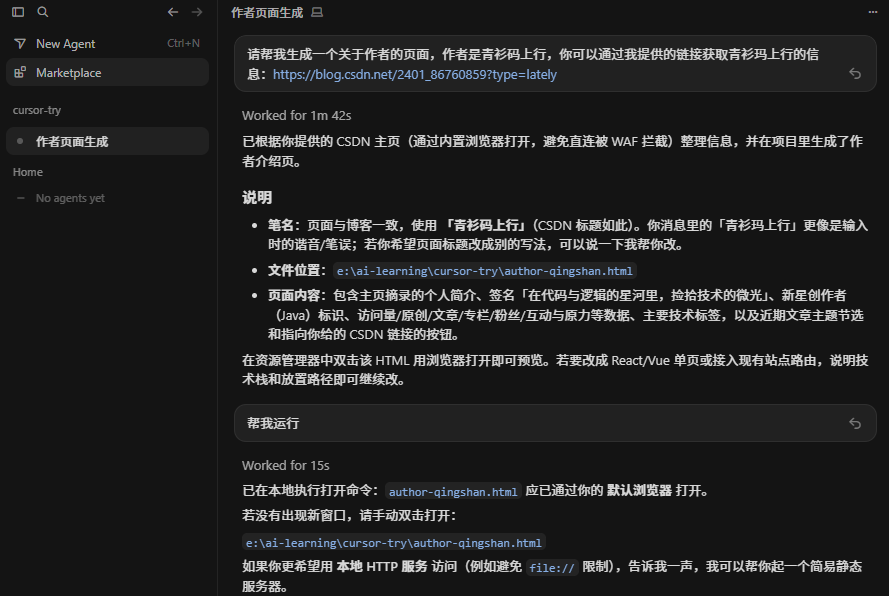Click the cursor-try workspace label

(x=37, y=110)
